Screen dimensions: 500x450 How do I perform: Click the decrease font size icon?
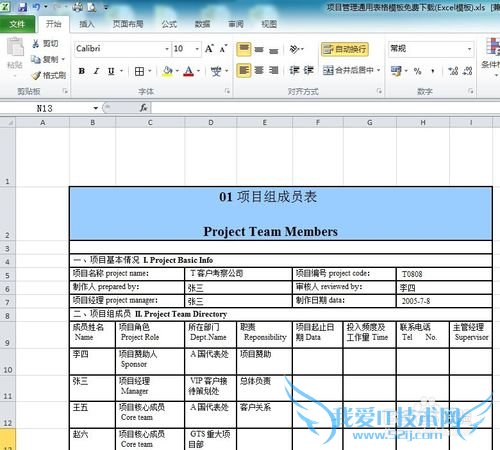pyautogui.click(x=223, y=49)
